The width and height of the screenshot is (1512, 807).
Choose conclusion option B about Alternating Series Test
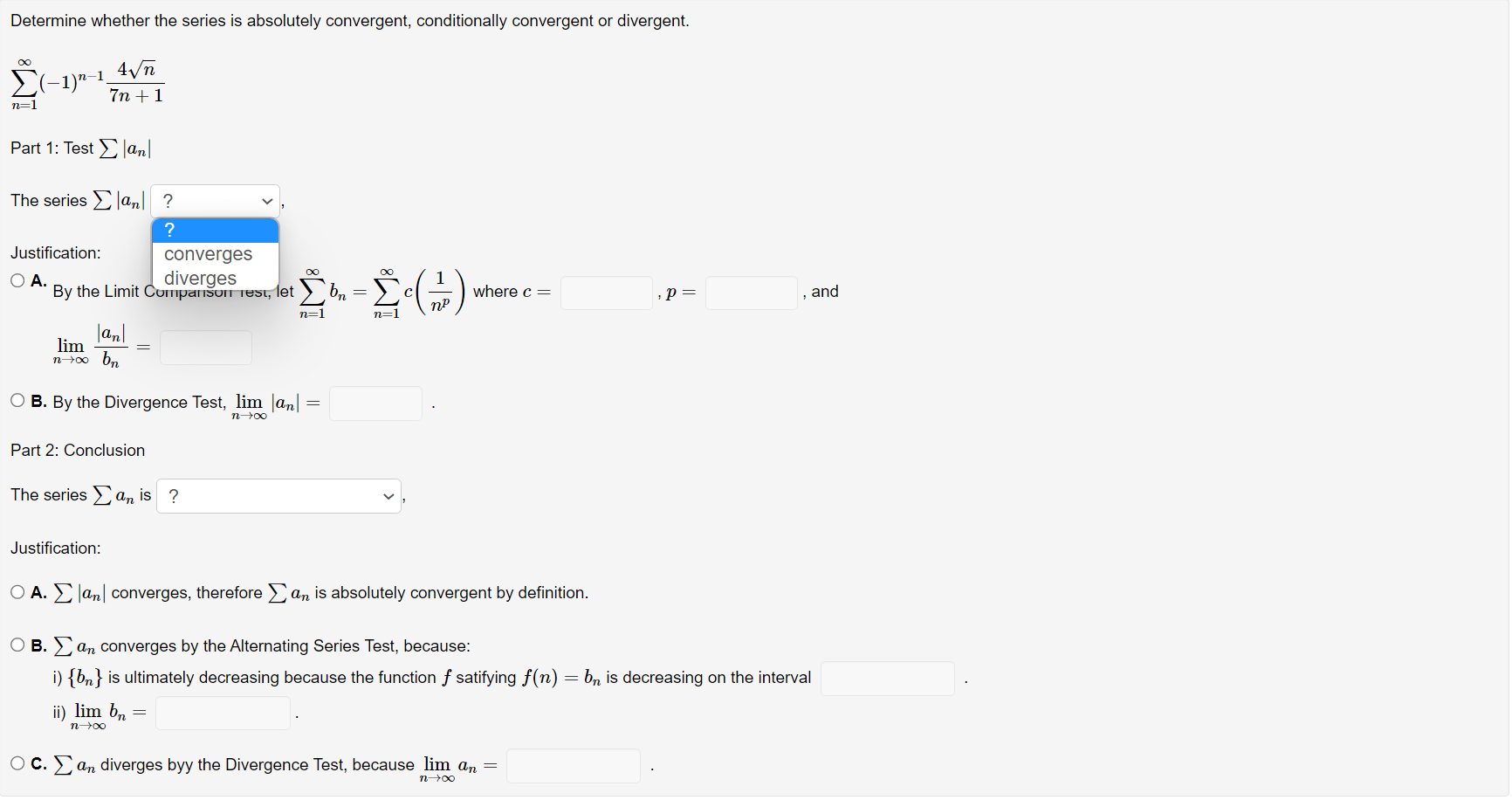(17, 644)
